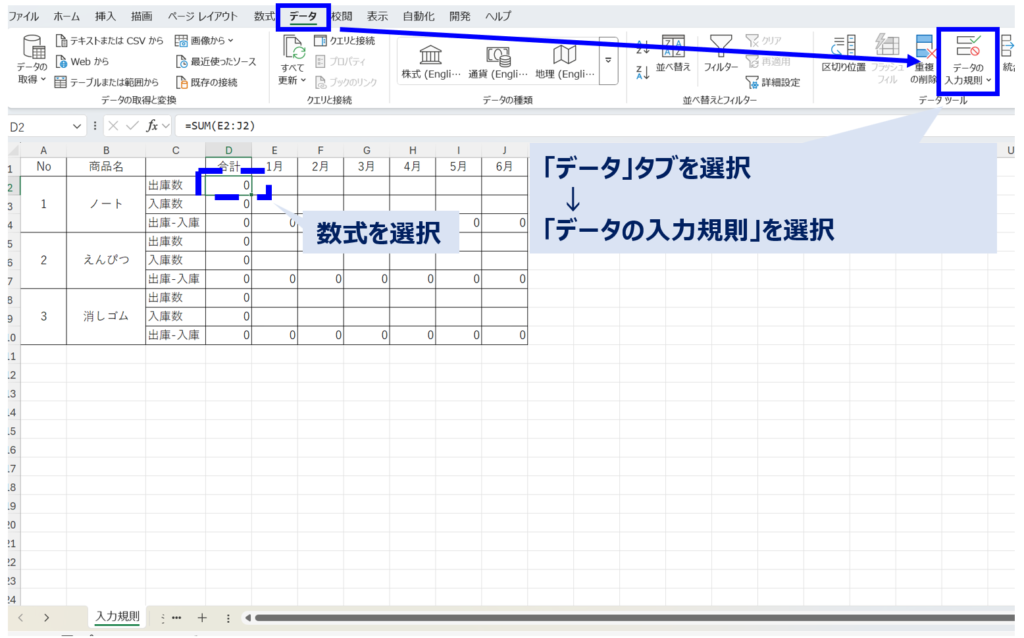
Task: Click 最近使ったソース button
Action: [x=216, y=61]
